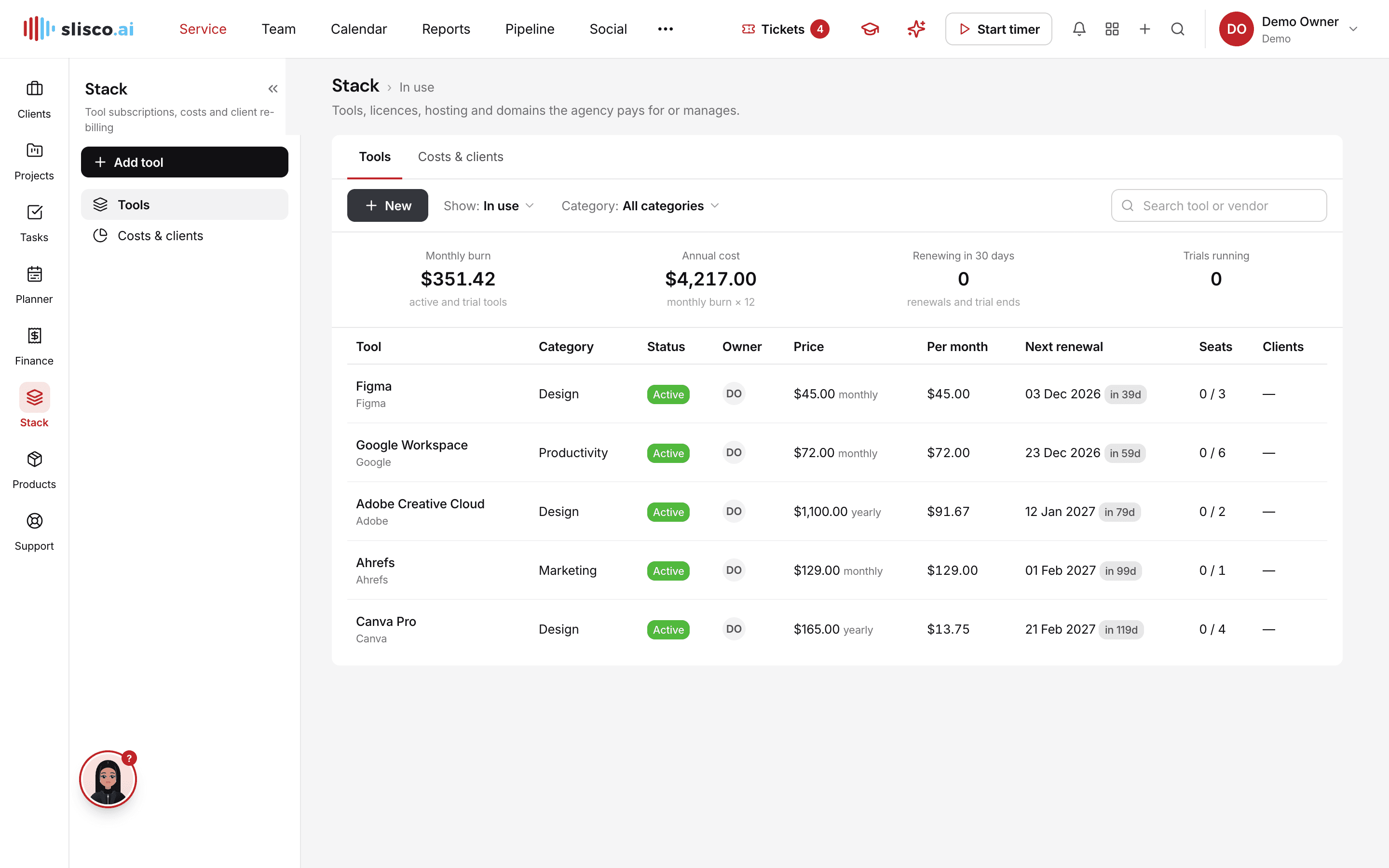The width and height of the screenshot is (1389, 868).
Task: Open the Social nav item
Action: coord(608,29)
